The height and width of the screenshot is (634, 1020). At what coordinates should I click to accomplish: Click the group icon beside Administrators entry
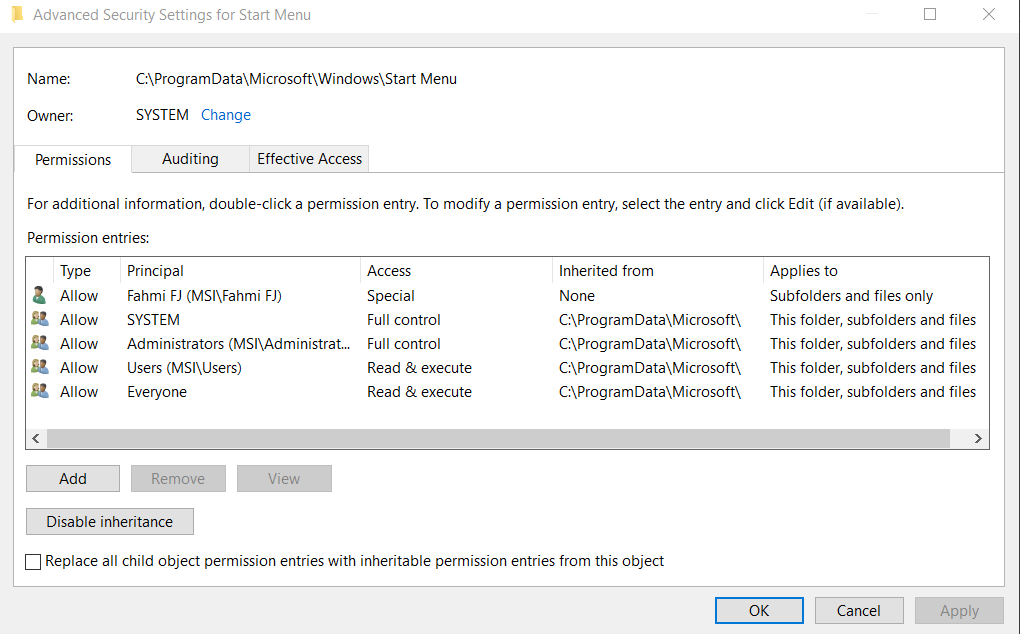click(39, 344)
